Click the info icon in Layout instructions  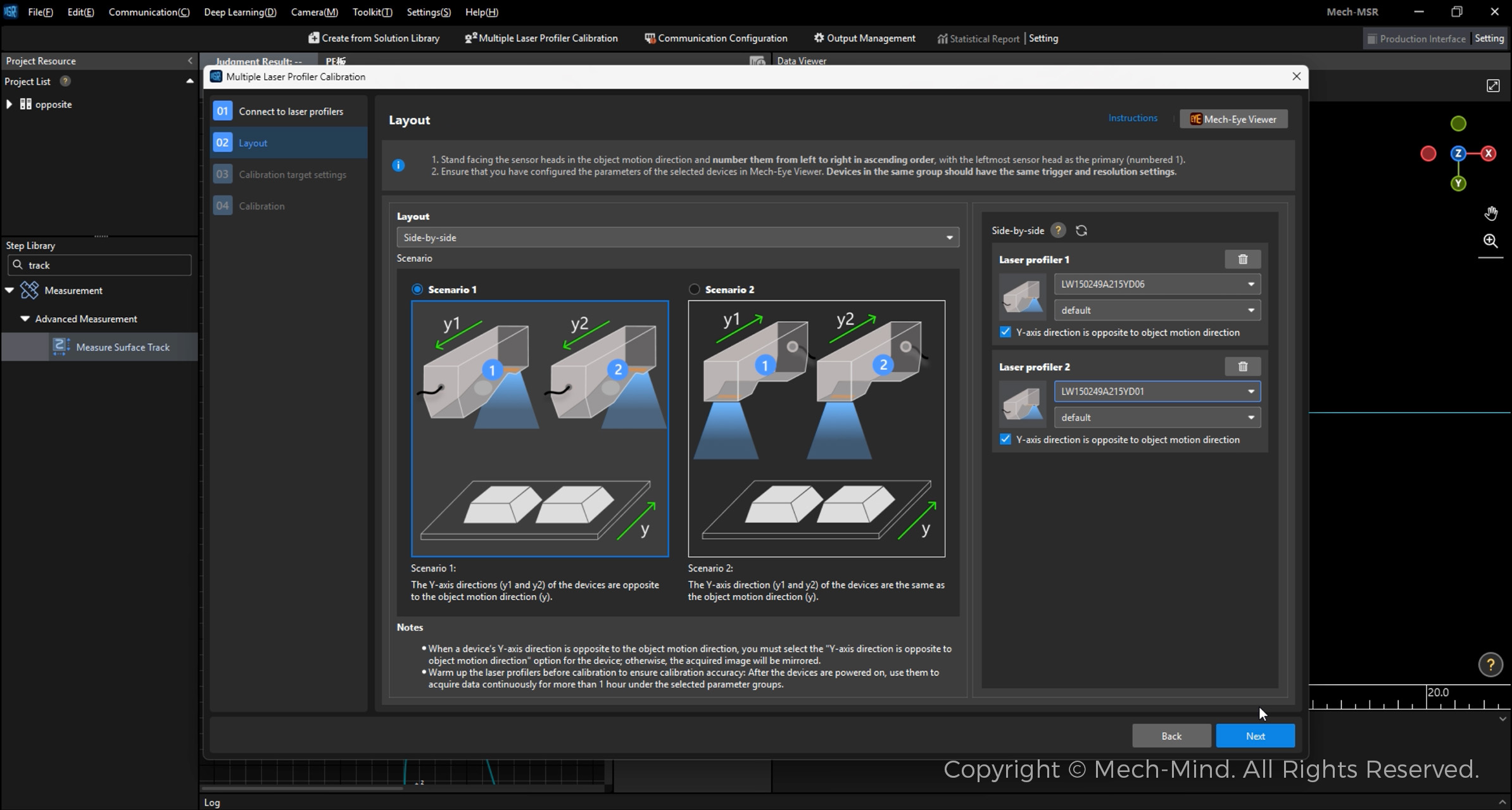398,165
